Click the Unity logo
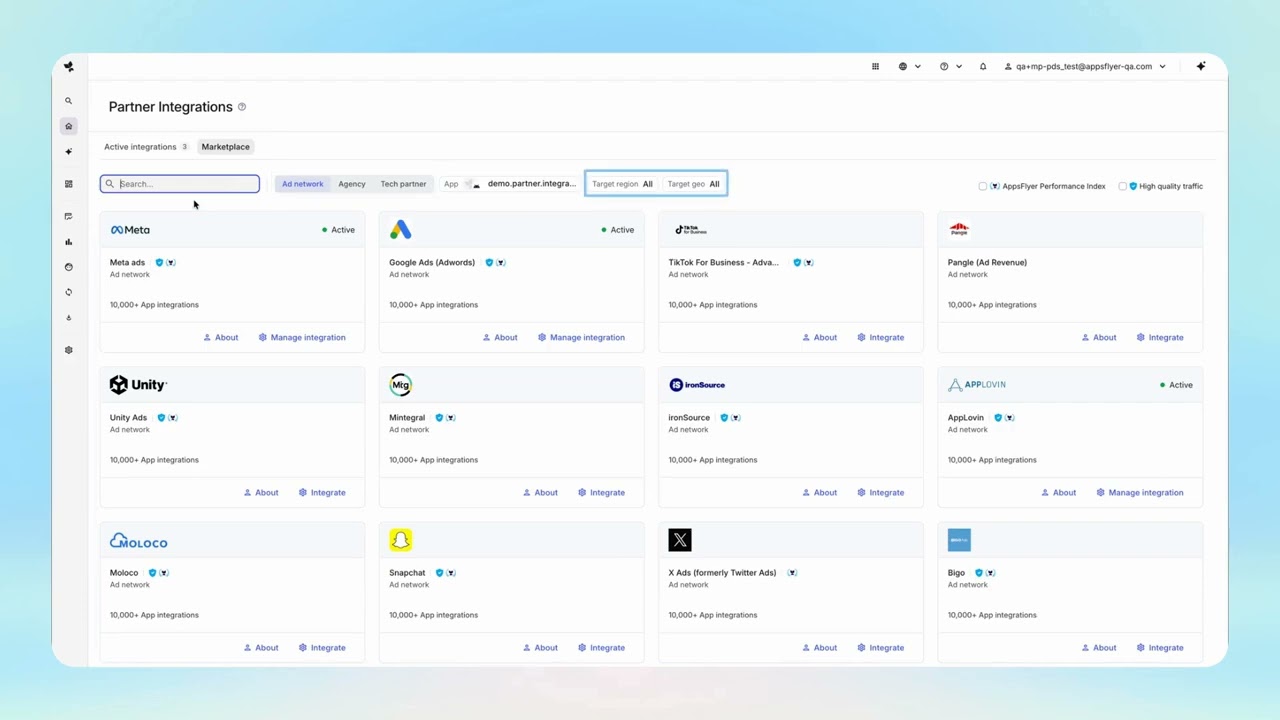Viewport: 1280px width, 720px height. point(138,385)
